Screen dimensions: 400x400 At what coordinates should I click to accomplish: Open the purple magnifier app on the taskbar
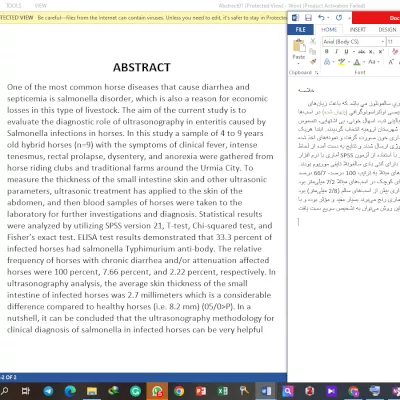click(288, 391)
